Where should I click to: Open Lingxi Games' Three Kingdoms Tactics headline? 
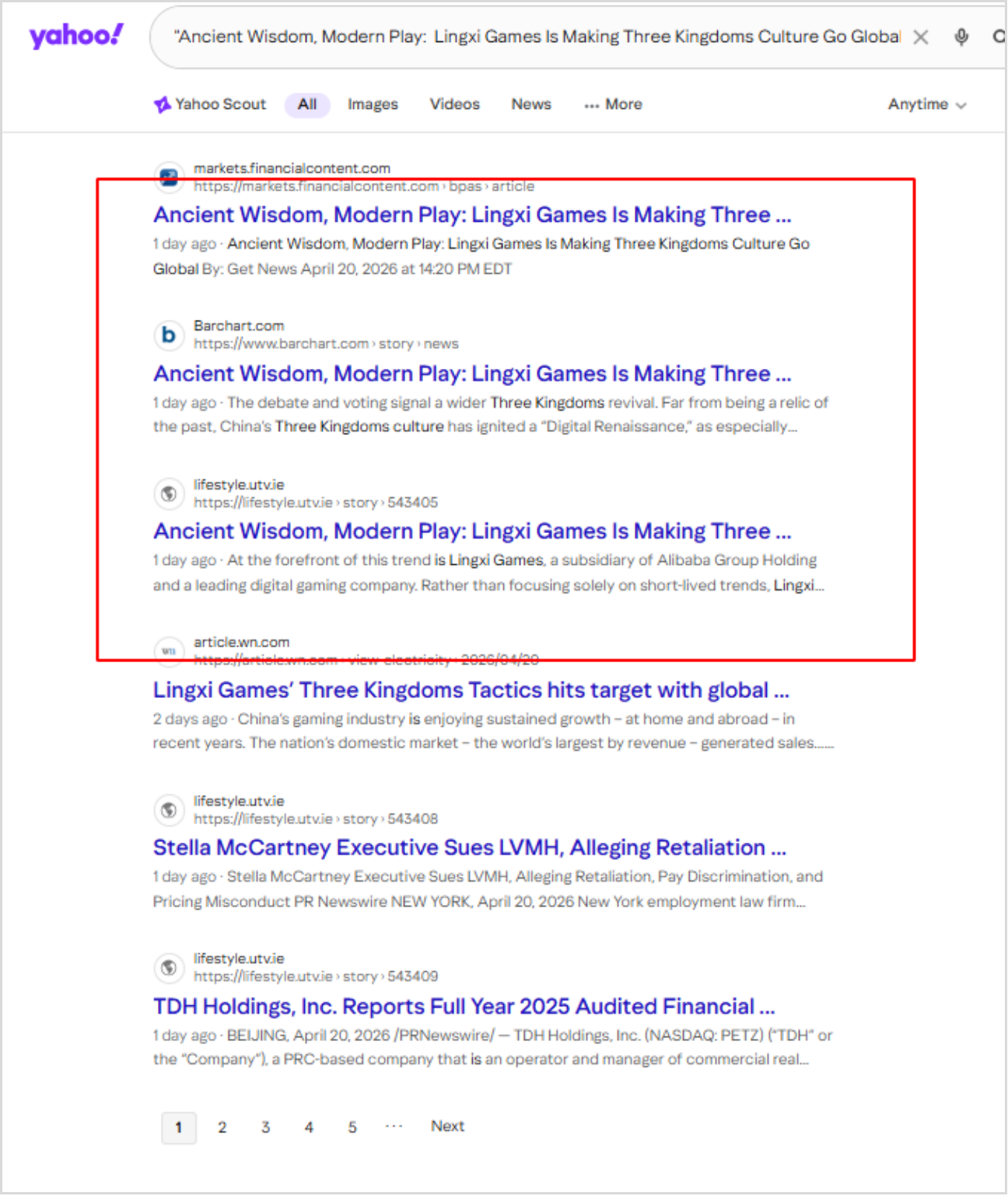coord(471,690)
